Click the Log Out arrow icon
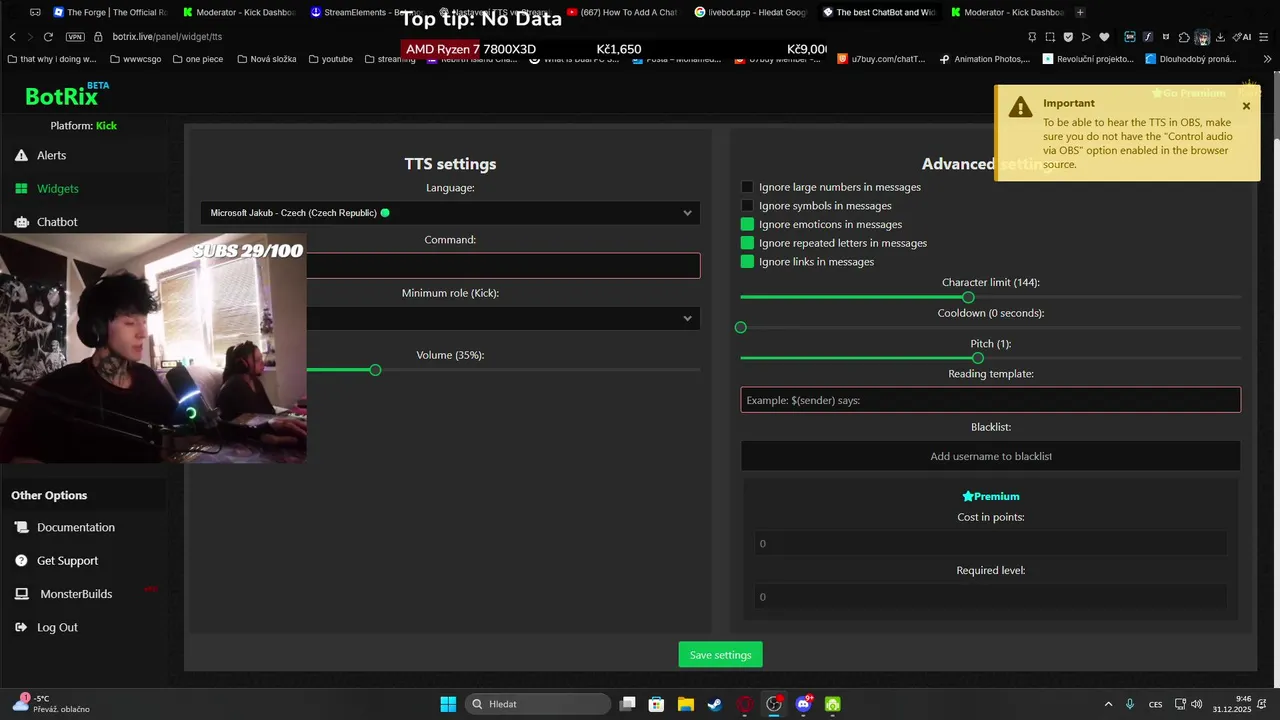1280x720 pixels. tap(21, 627)
